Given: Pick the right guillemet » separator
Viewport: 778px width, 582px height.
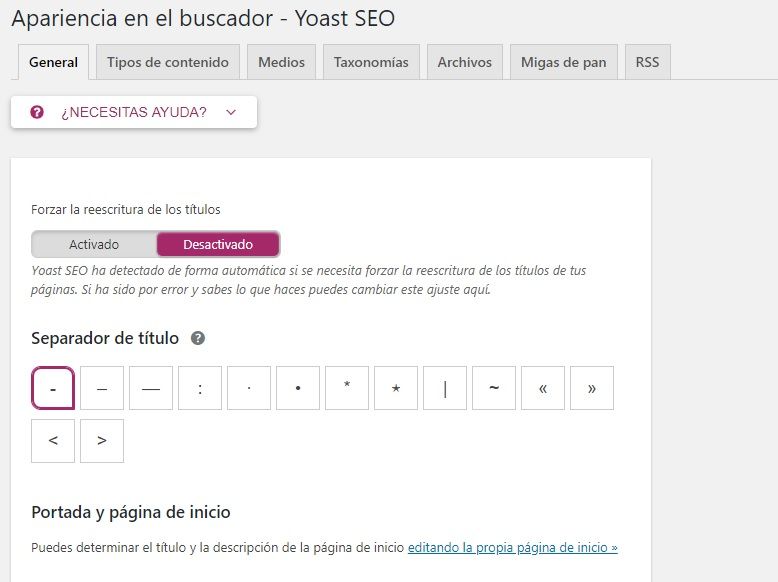Looking at the screenshot, I should (x=592, y=388).
